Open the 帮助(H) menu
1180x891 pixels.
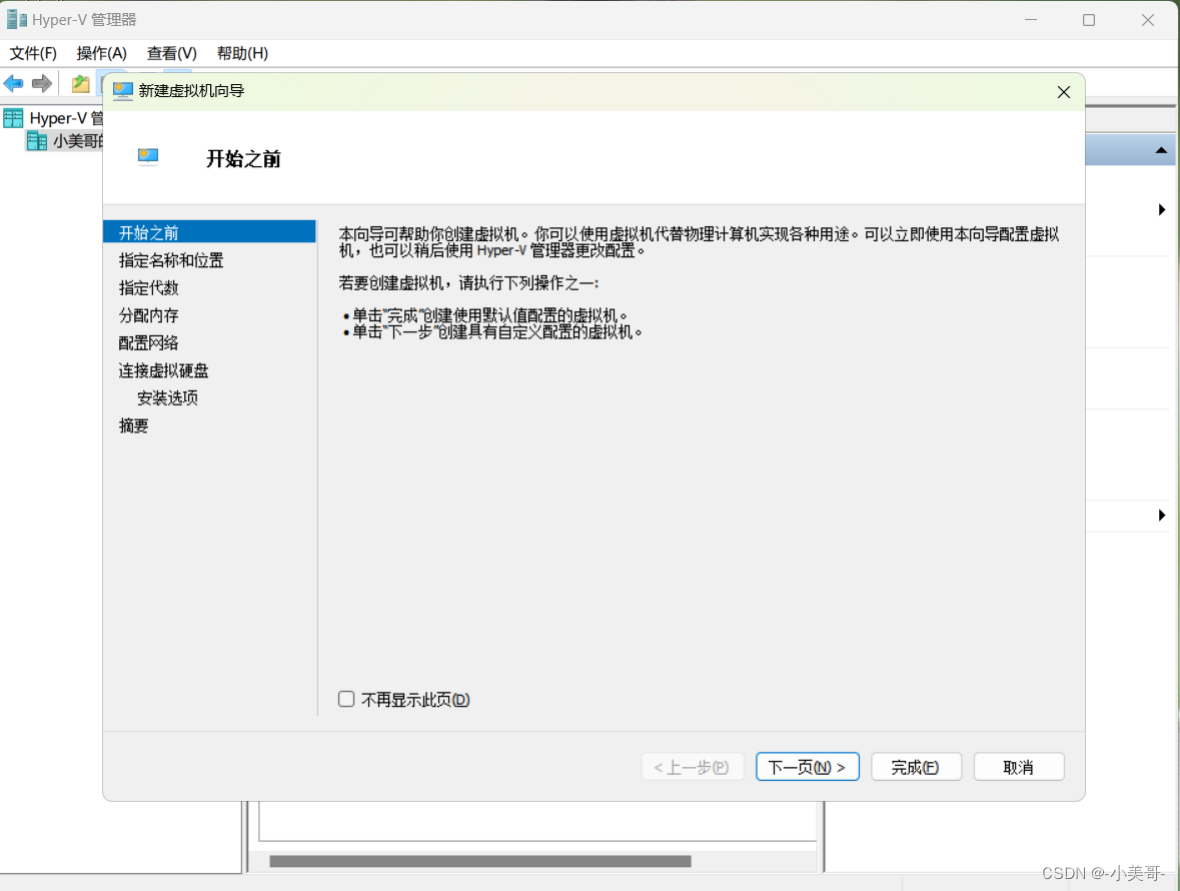[x=241, y=53]
